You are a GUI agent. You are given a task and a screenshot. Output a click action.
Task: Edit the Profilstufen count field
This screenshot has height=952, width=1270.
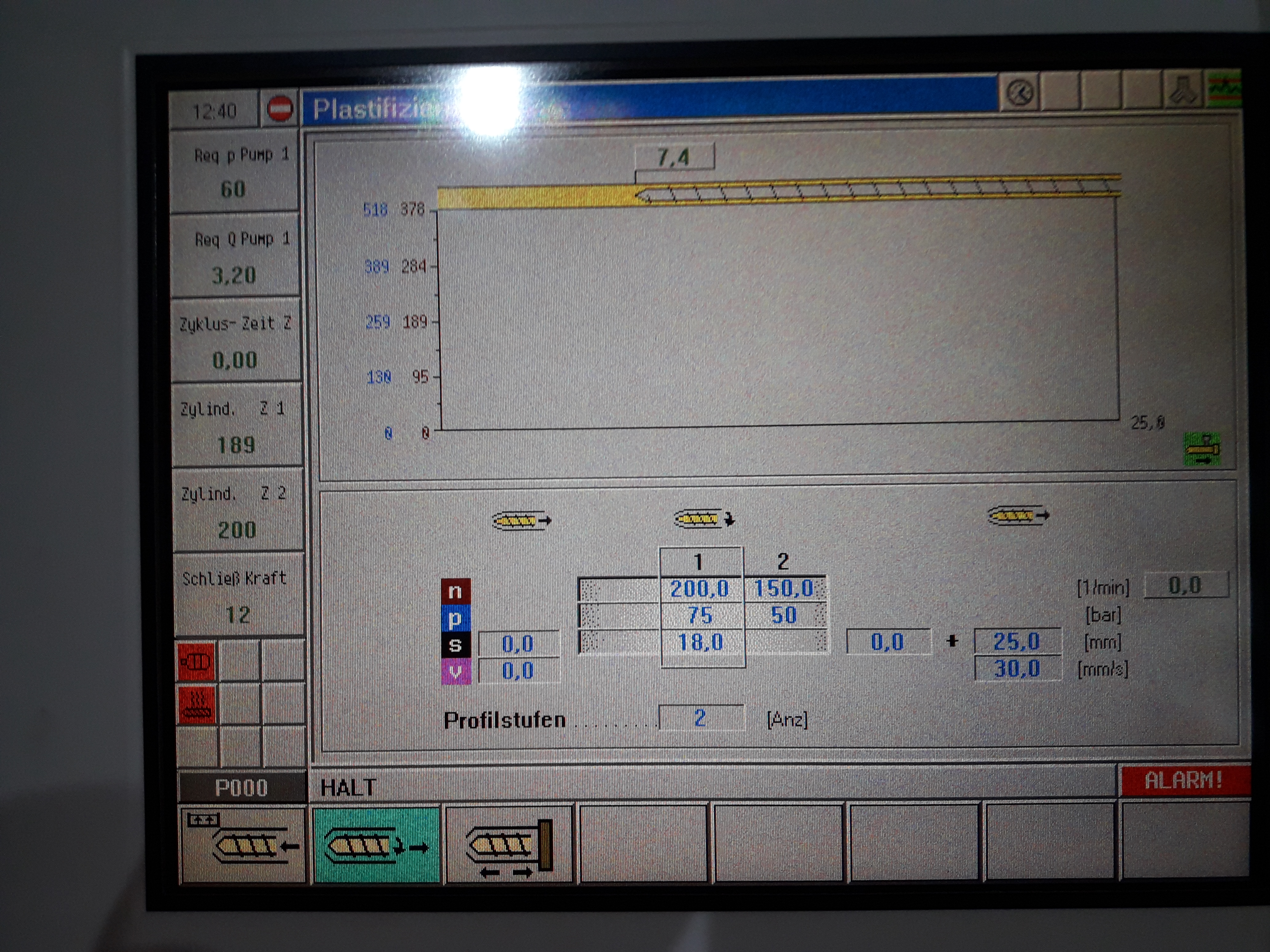pos(701,718)
